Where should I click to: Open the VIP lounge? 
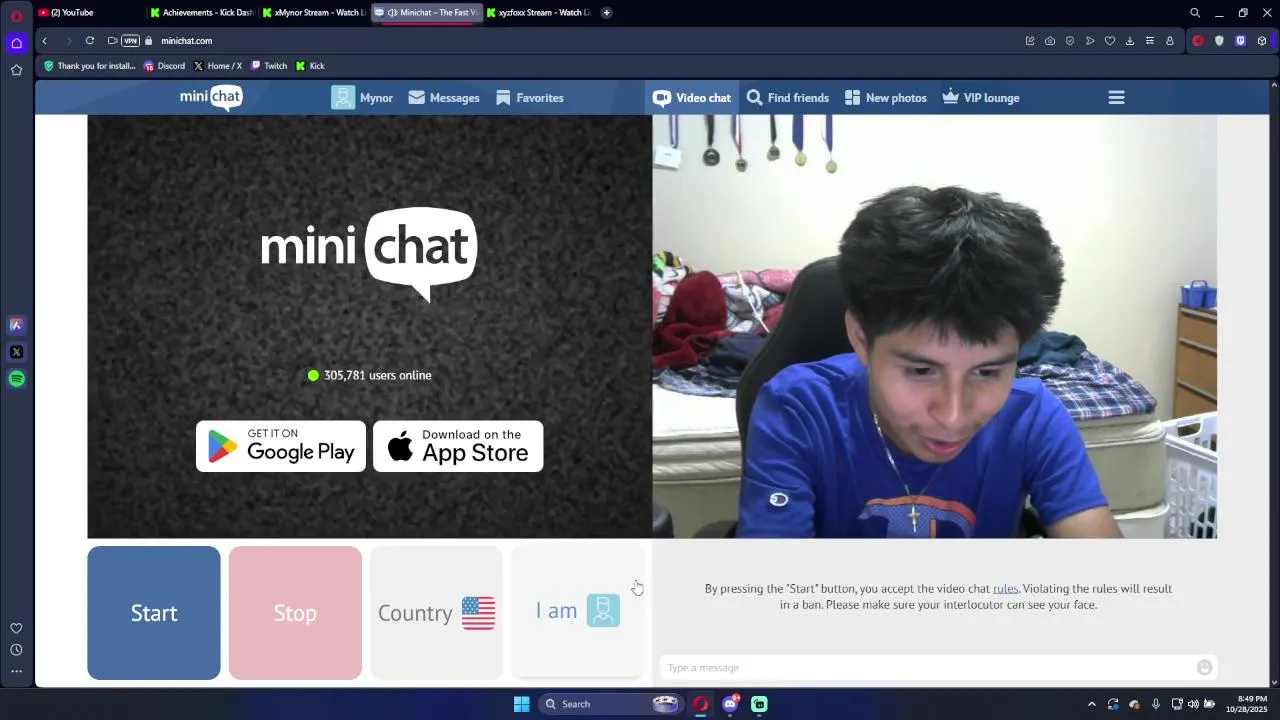[981, 98]
